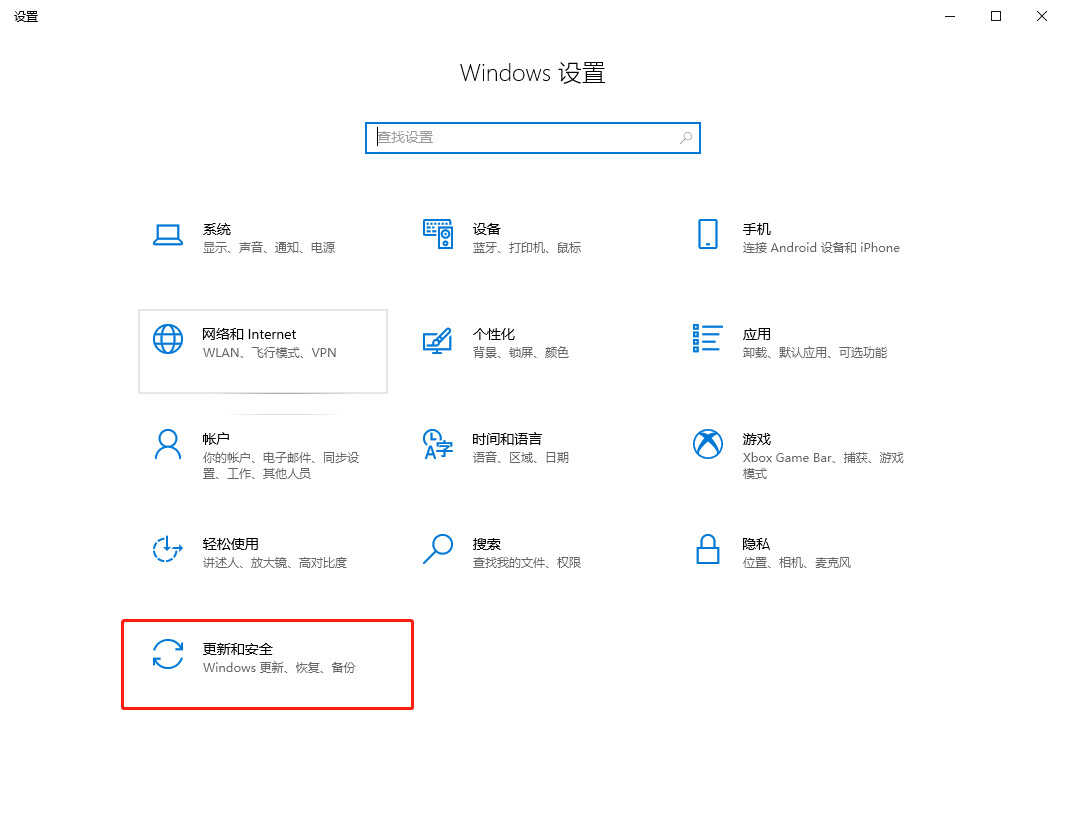Click the Gaming Xbox icon
1065x832 pixels.
click(707, 444)
